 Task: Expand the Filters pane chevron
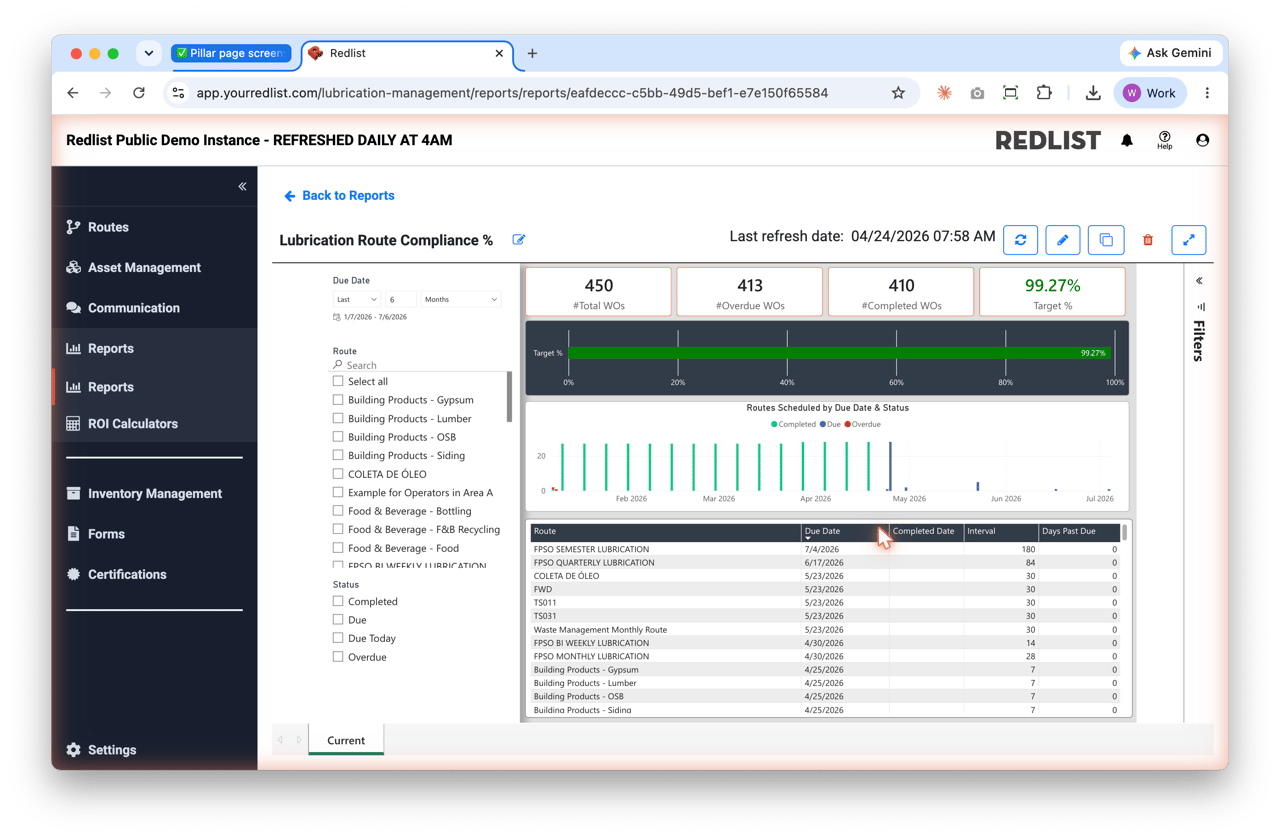click(1199, 281)
